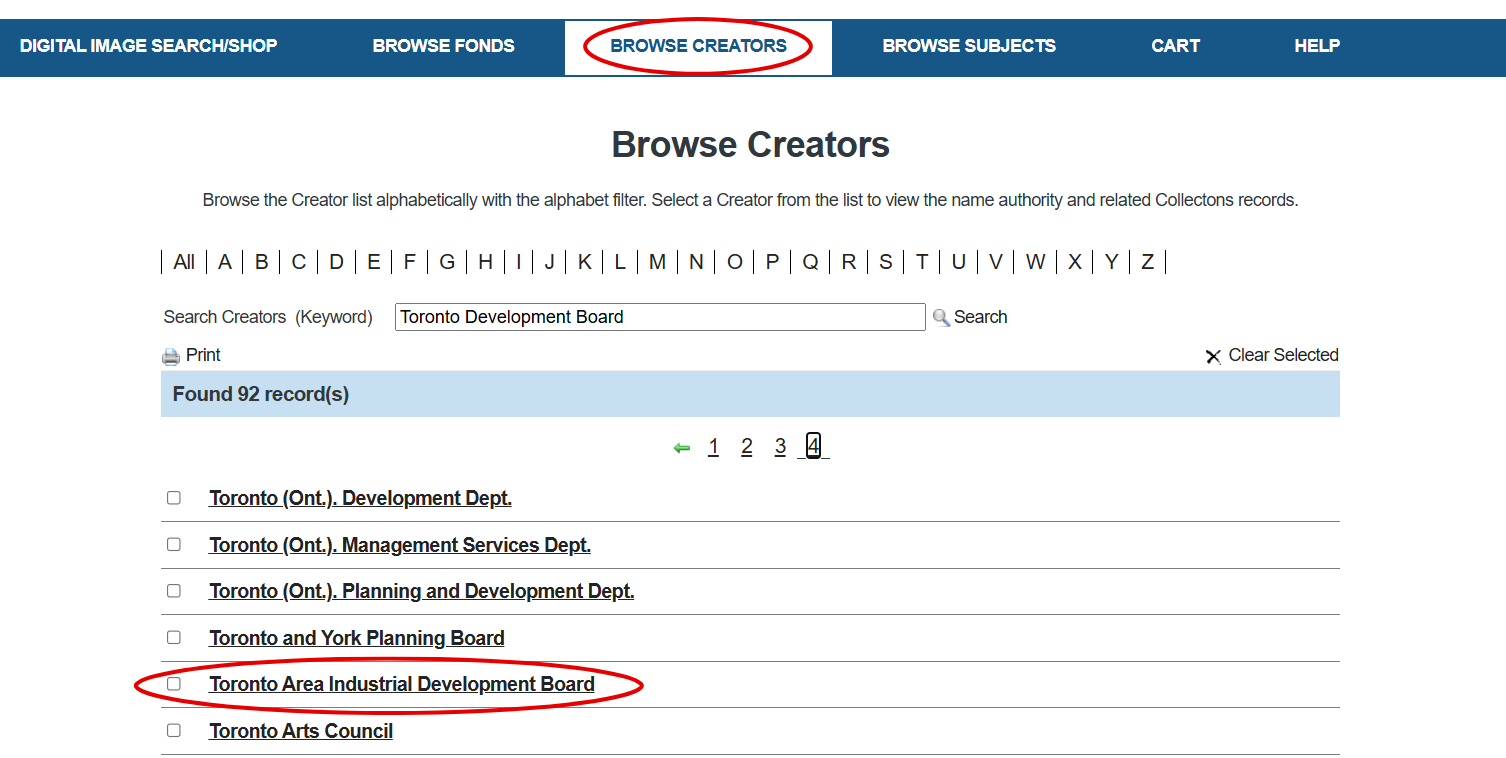
Task: Tick checkbox for Planning and Development Dept.
Action: pyautogui.click(x=174, y=591)
